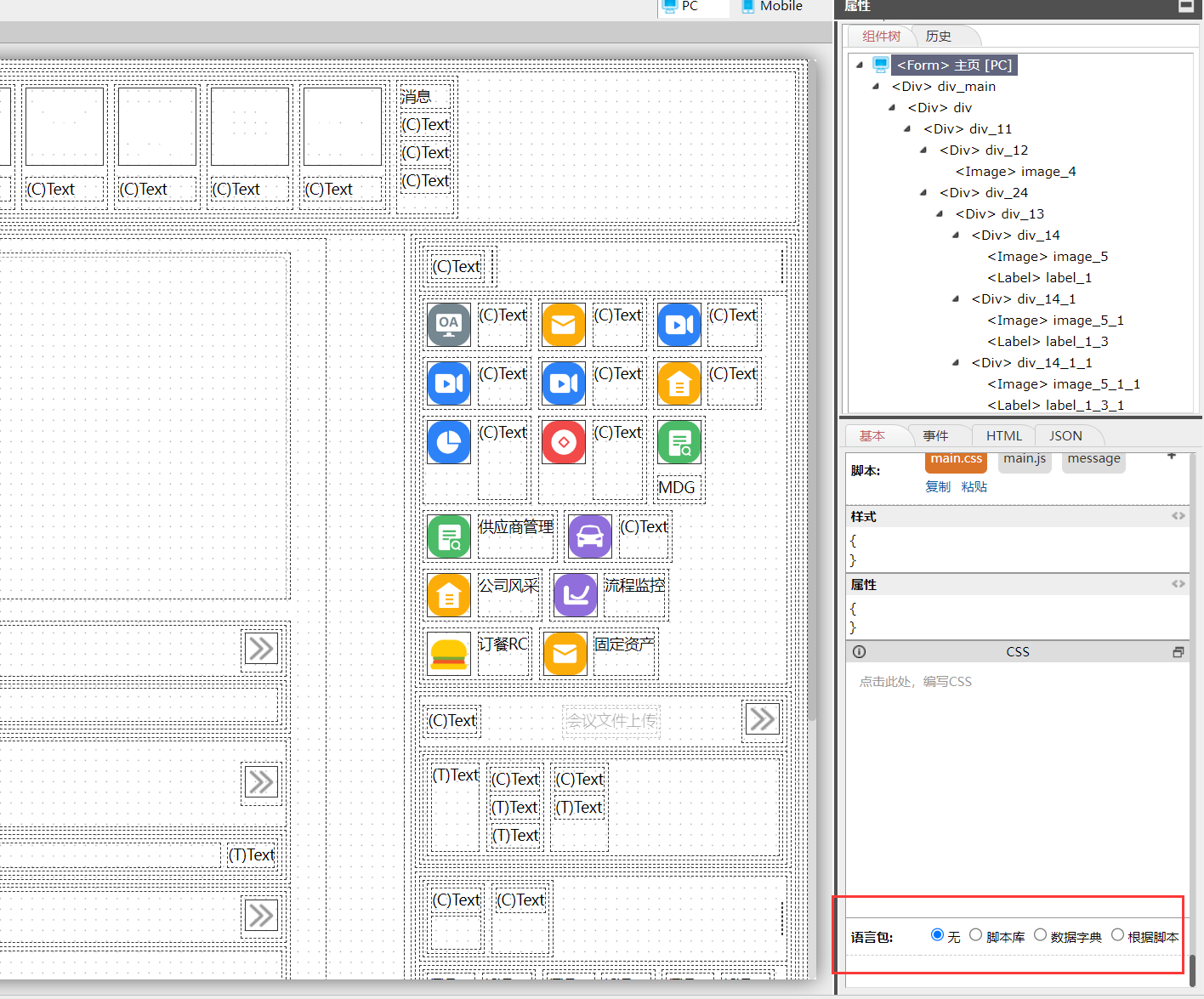Screen dimensions: 1204x999
Task: Select label_1_3_1 in the component tree
Action: [x=1055, y=406]
